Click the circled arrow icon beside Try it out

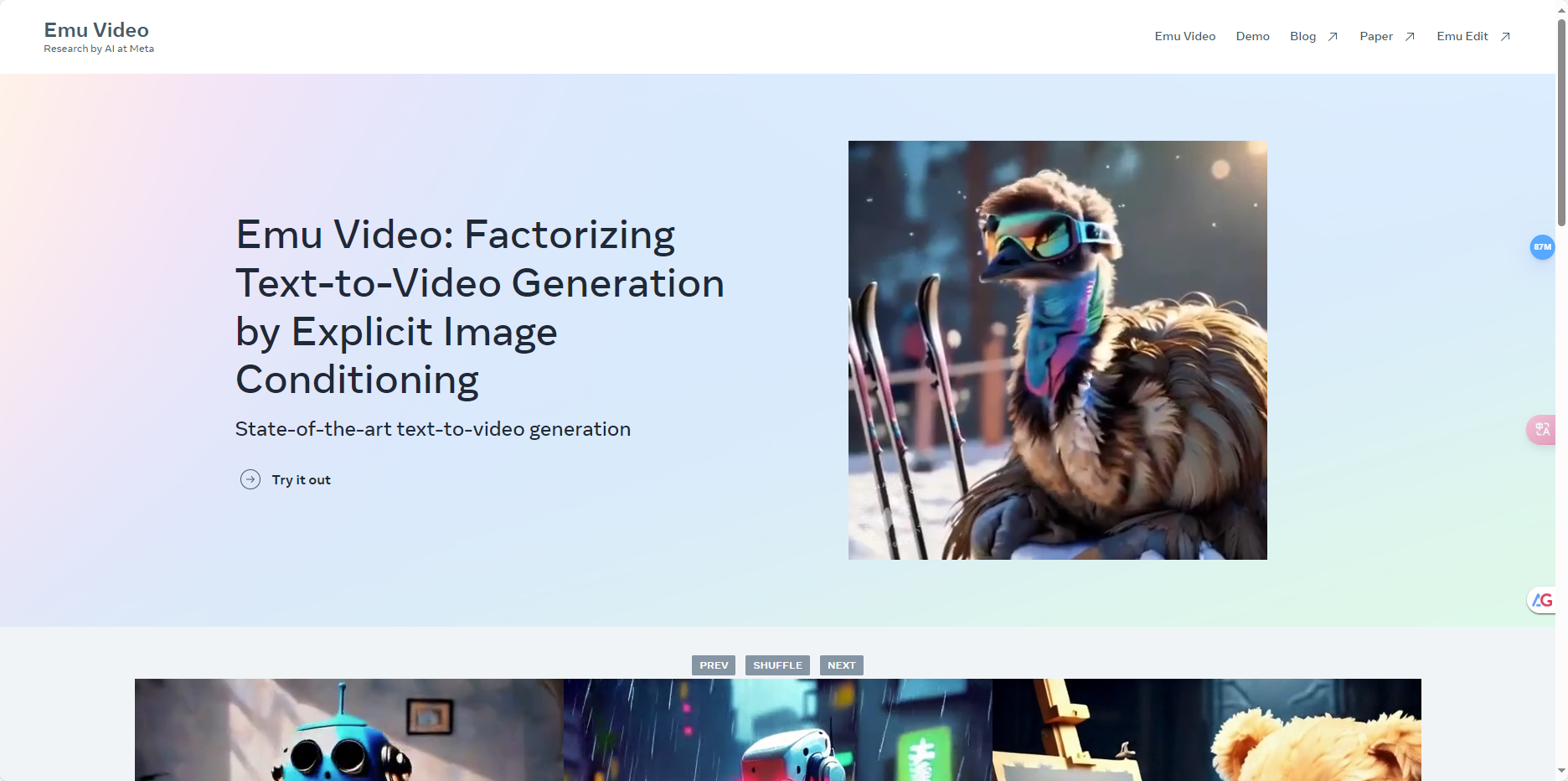pos(250,479)
